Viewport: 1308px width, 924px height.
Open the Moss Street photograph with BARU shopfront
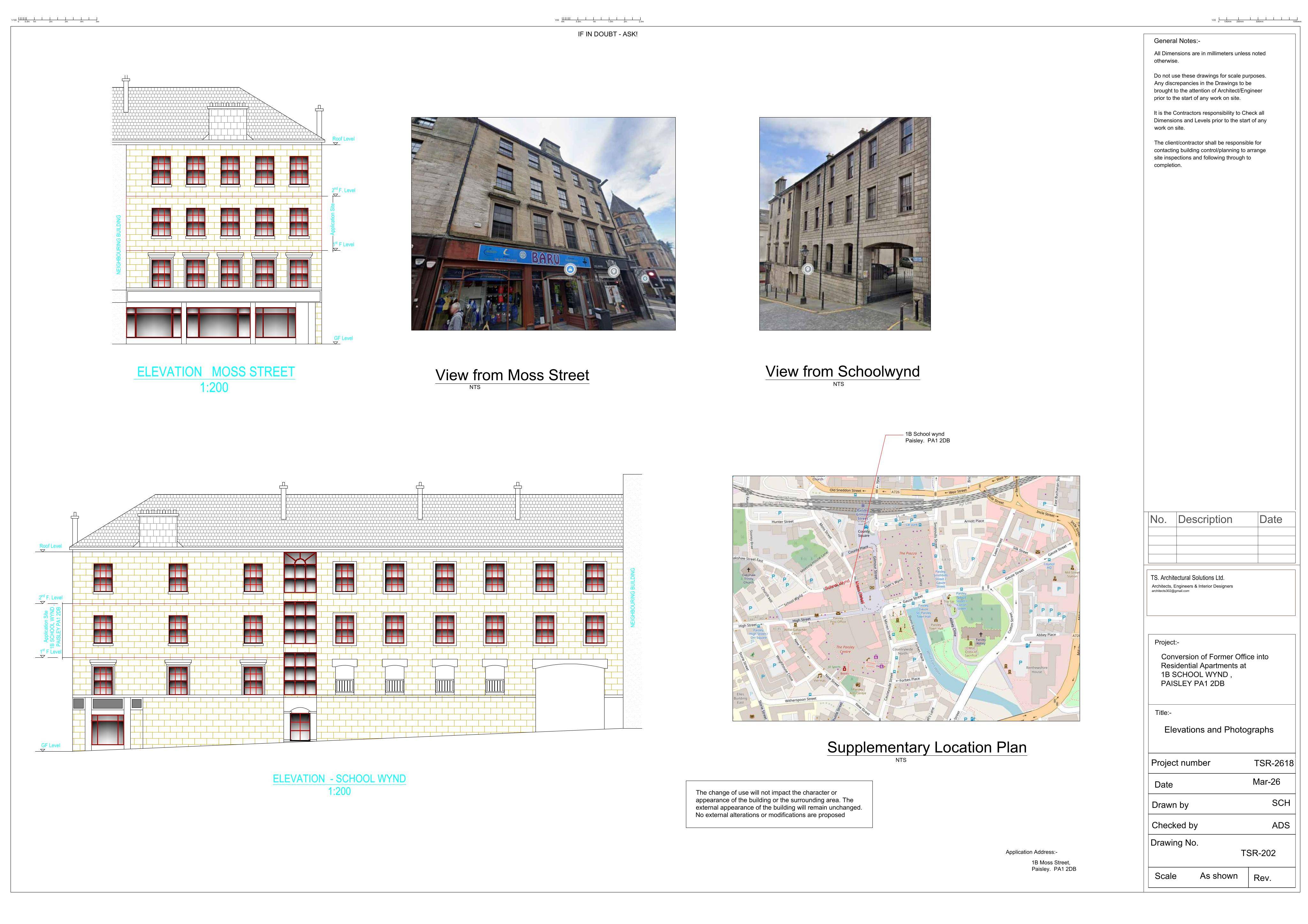point(544,224)
